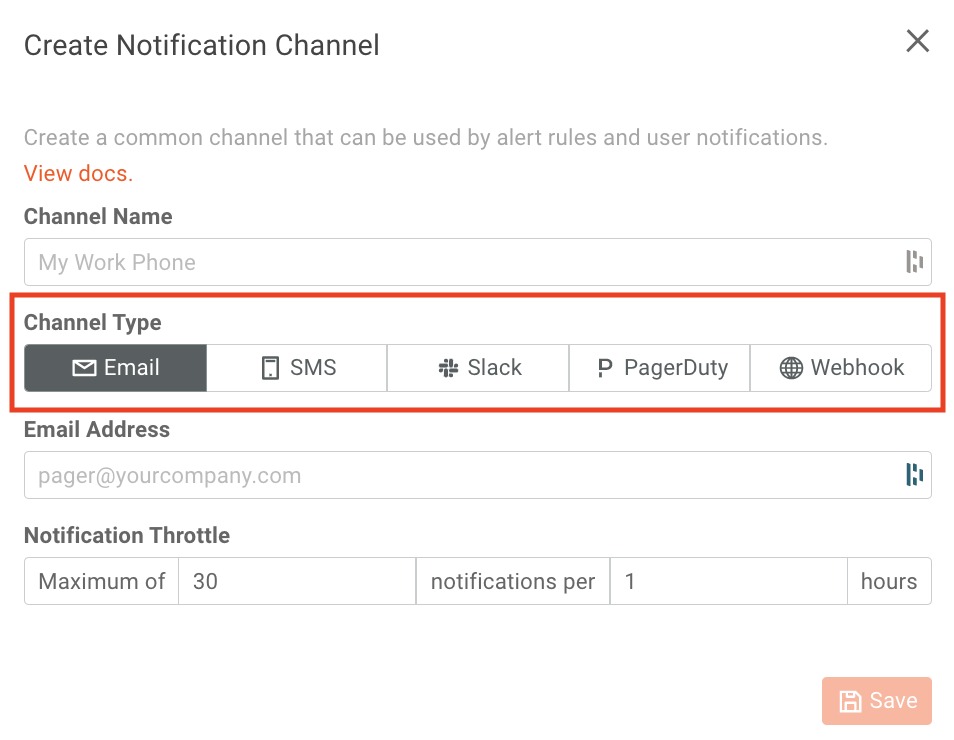954x740 pixels.
Task: Switch channel type to SMS
Action: pos(296,368)
